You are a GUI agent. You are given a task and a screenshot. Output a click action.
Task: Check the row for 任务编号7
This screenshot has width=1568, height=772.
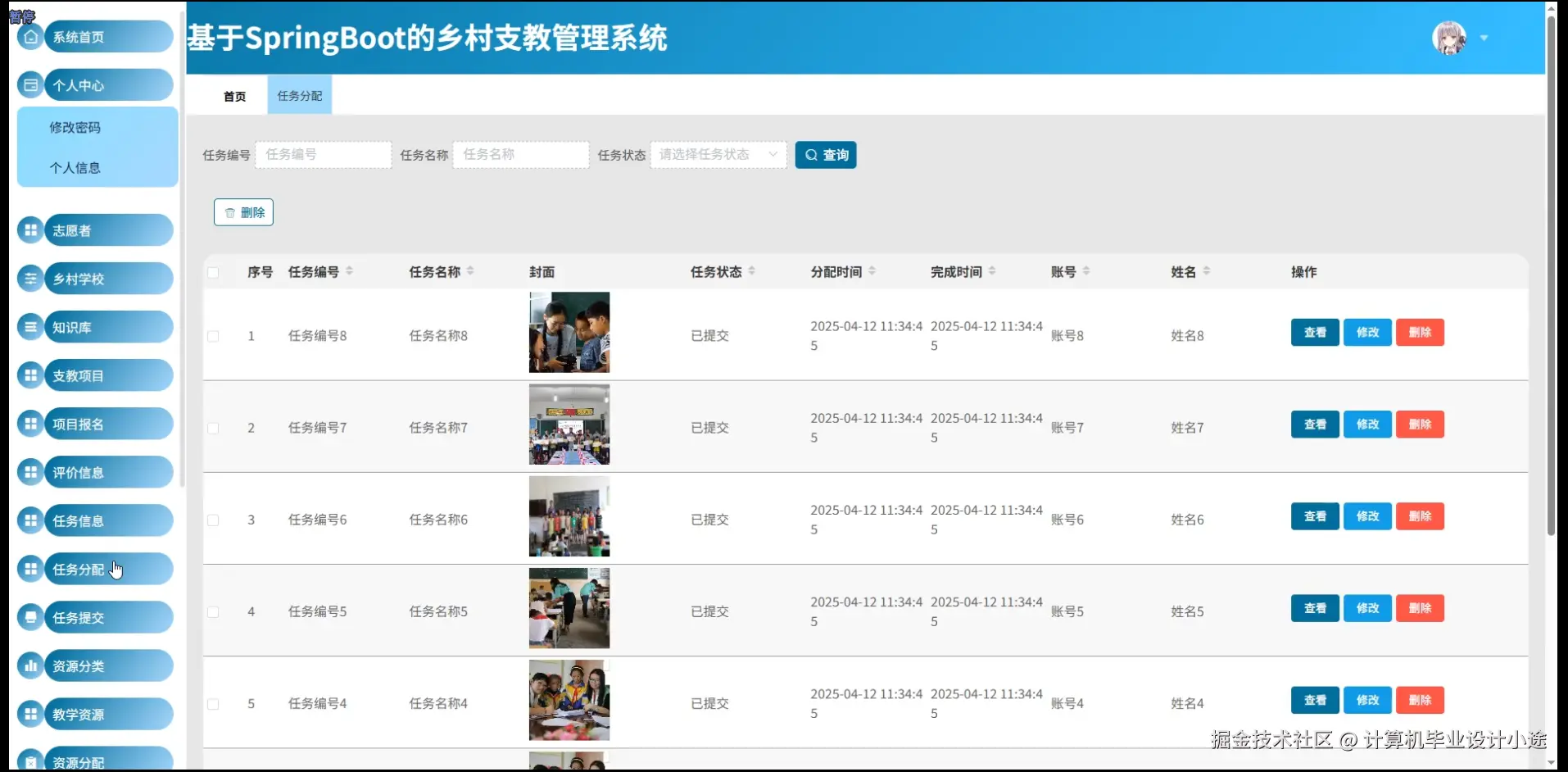[x=213, y=428]
